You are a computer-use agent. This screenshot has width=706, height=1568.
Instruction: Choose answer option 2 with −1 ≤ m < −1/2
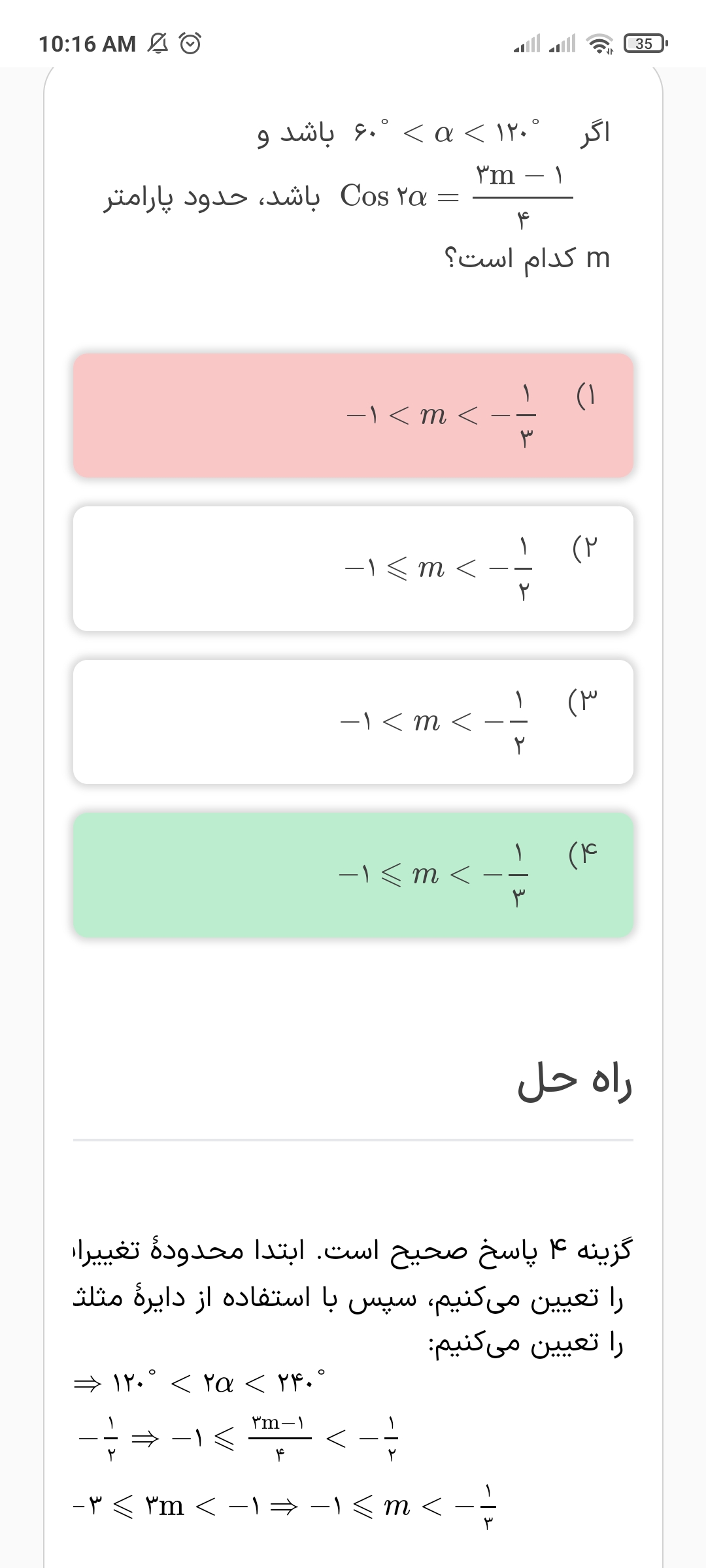click(353, 568)
